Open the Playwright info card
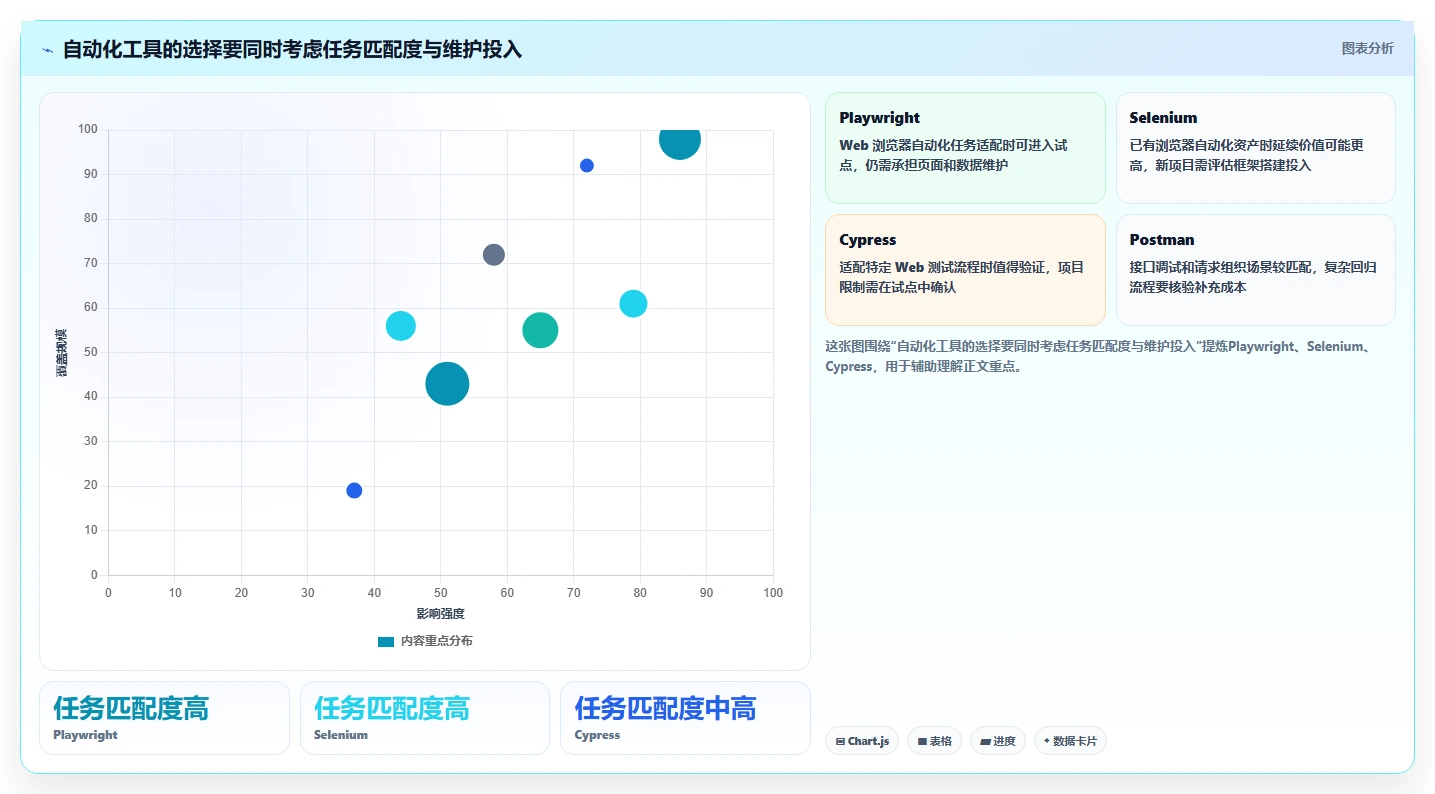Image resolution: width=1435 pixels, height=794 pixels. tap(965, 148)
